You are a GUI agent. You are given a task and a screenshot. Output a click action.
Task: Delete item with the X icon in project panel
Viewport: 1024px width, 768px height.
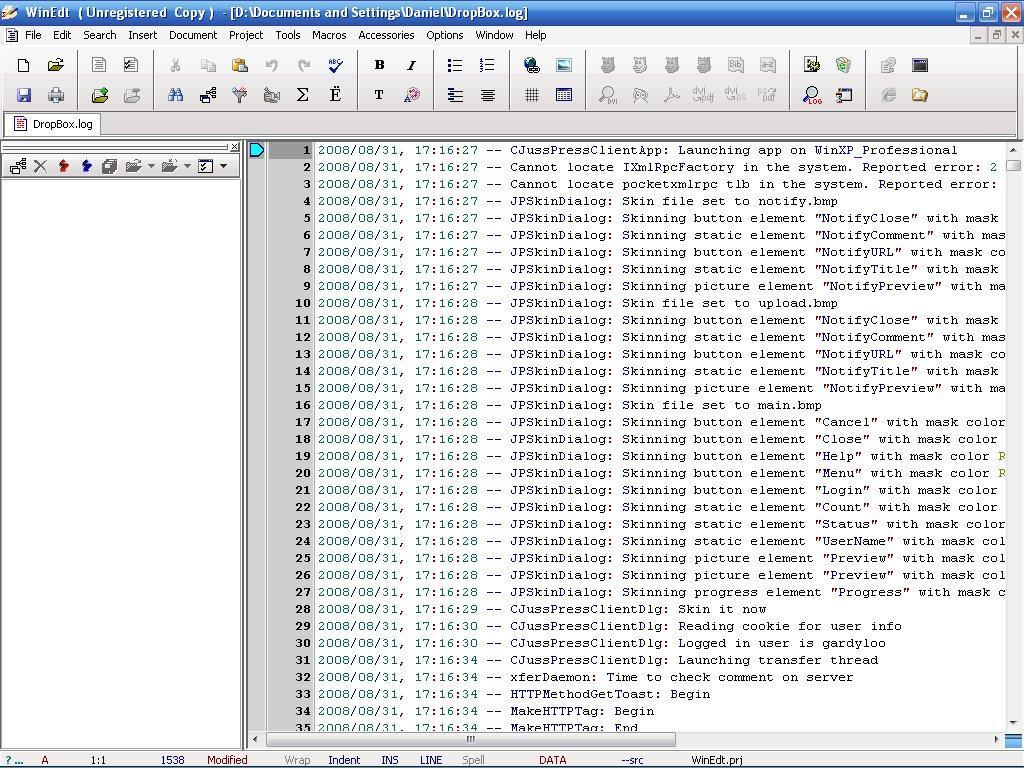[x=40, y=166]
